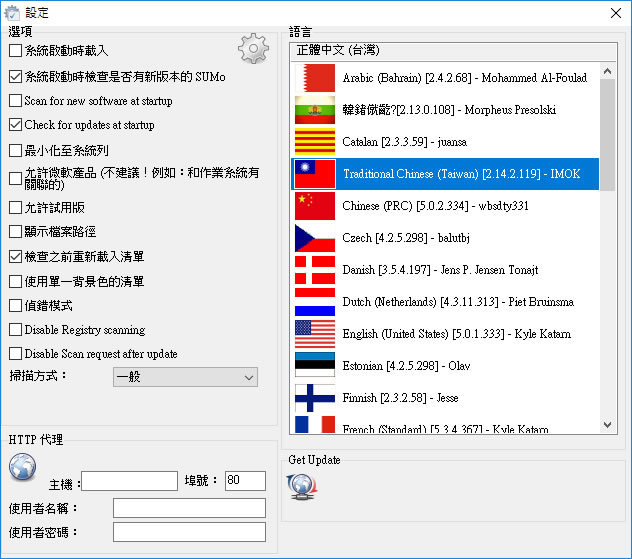
Task: Click the 正體中文 (台灣) language header
Action: coord(453,51)
